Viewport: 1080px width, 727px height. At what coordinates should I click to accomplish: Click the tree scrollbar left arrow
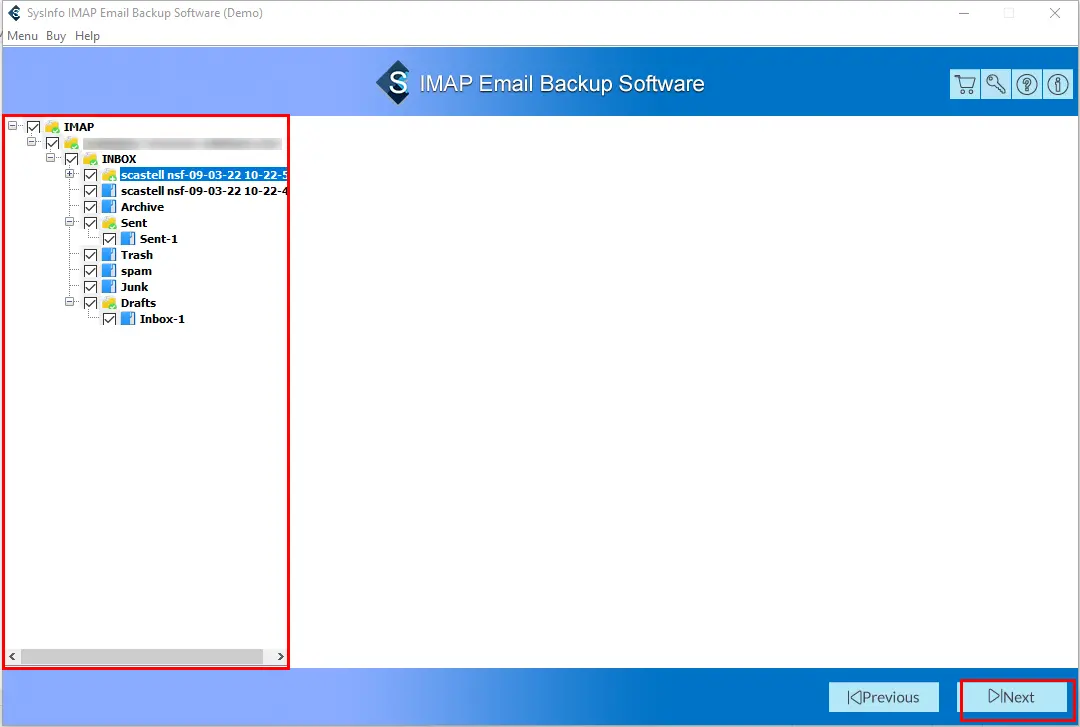pos(12,657)
